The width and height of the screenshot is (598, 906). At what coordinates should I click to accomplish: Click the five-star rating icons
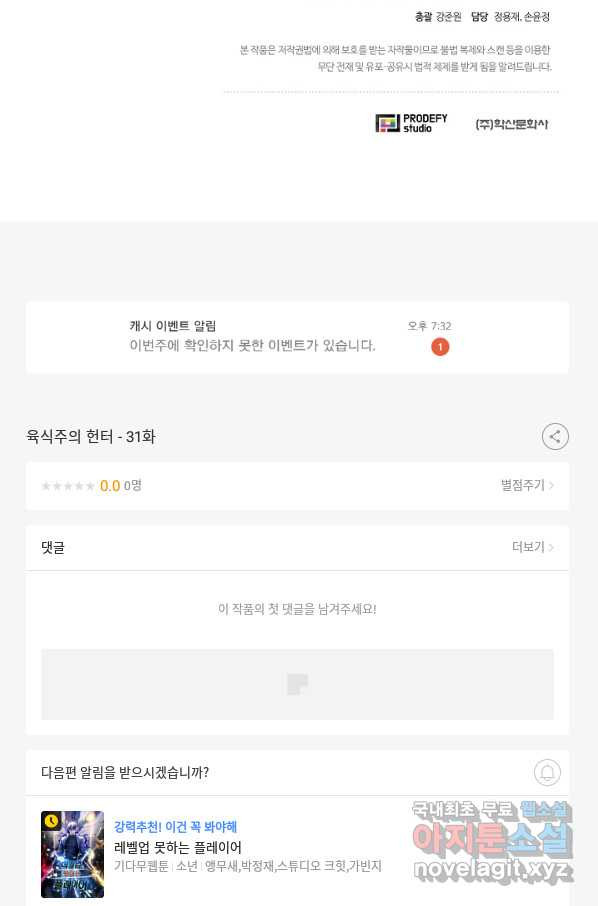(68, 486)
